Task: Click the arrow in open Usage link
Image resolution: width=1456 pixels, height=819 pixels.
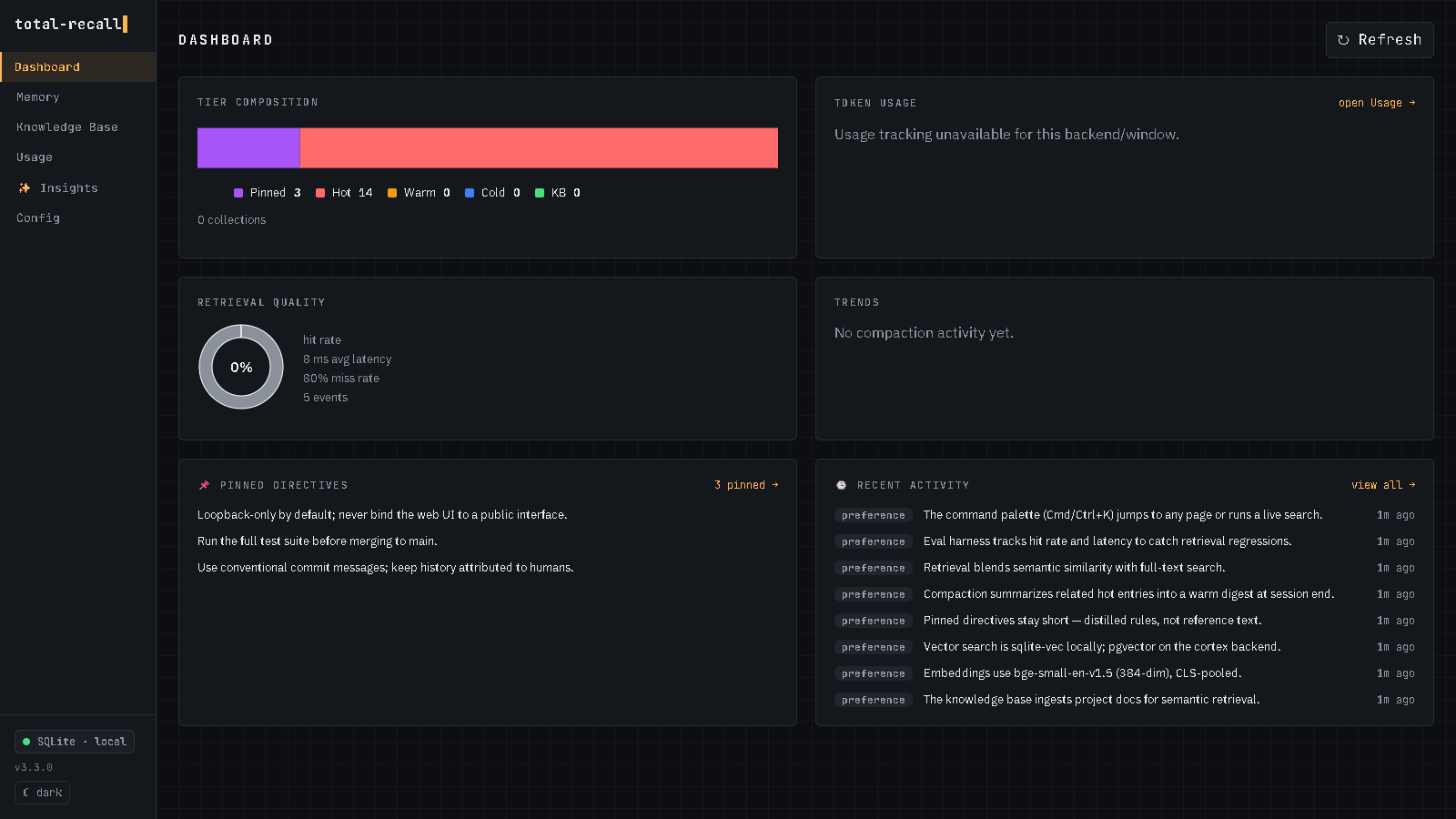Action: coord(1411,103)
